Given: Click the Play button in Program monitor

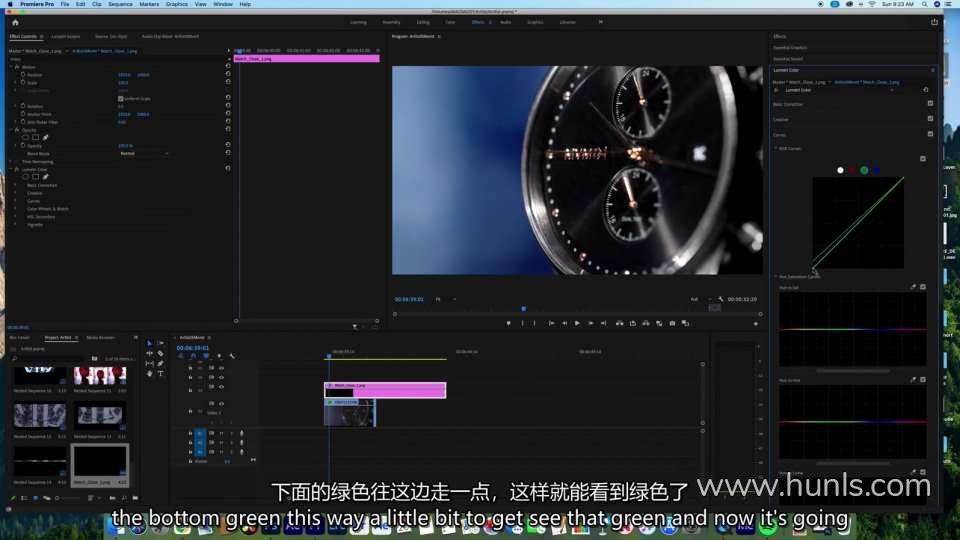Looking at the screenshot, I should pos(577,323).
